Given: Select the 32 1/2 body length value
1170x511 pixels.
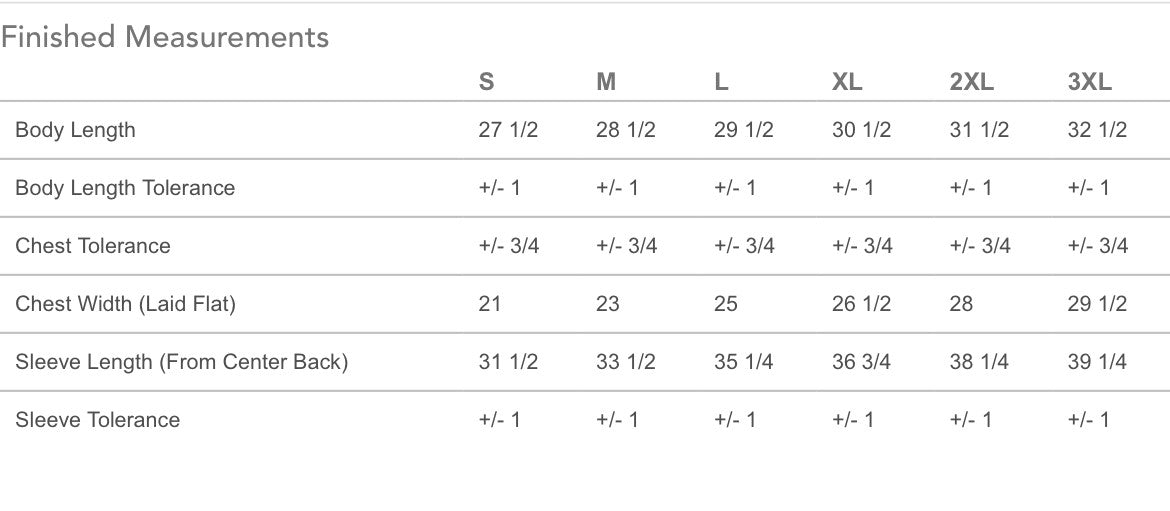Looking at the screenshot, I should tap(1097, 130).
